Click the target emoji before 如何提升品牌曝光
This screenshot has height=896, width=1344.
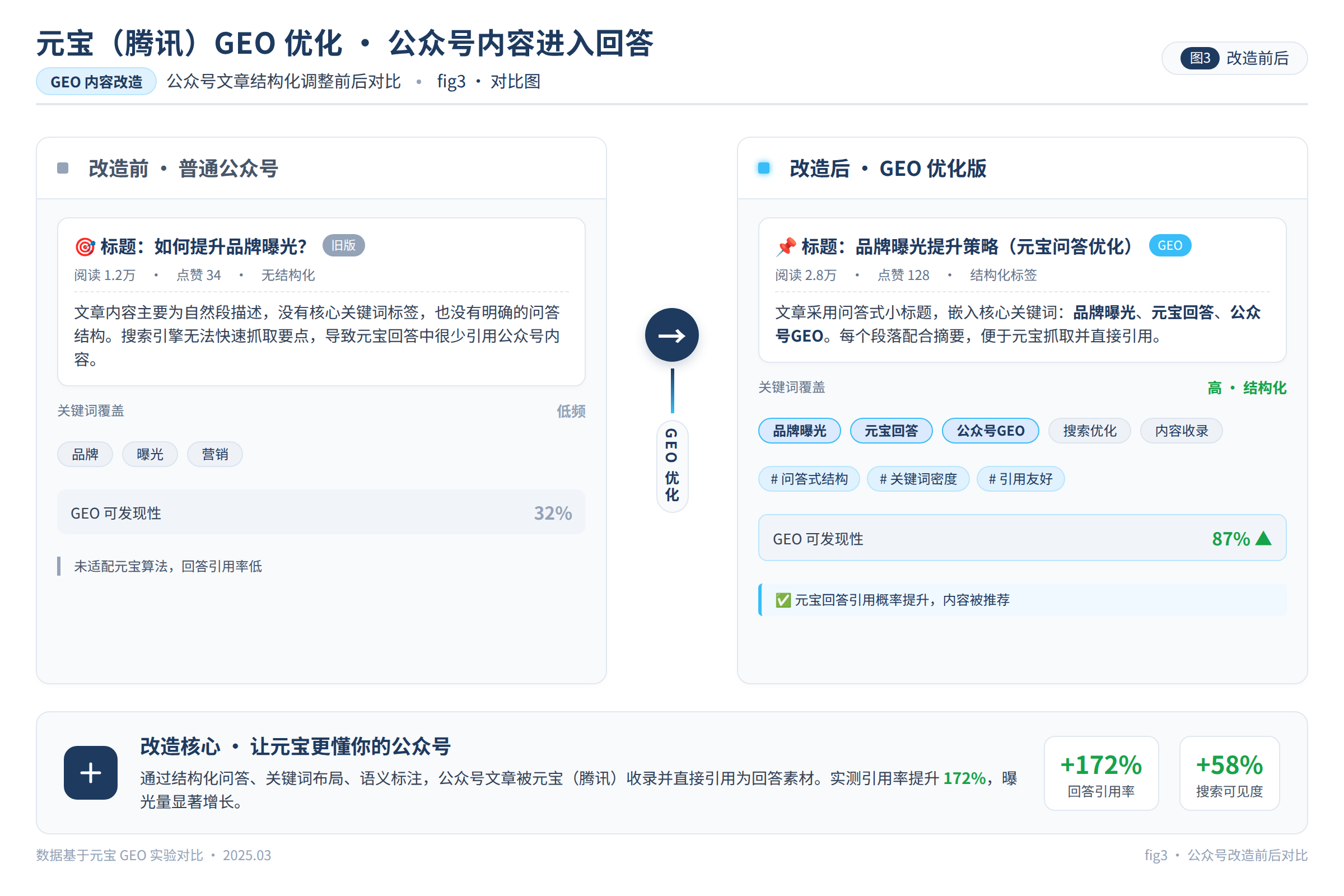85,247
